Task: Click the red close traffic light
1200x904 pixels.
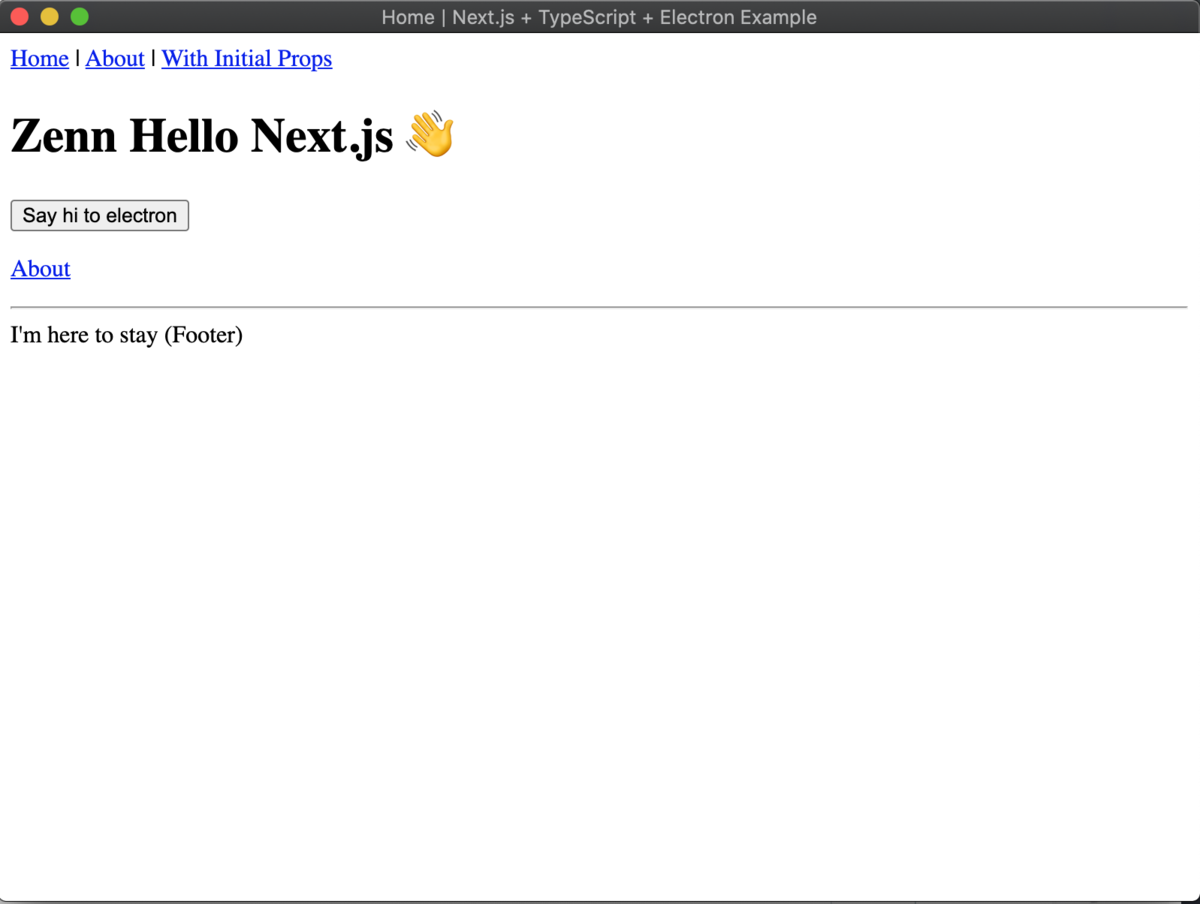Action: click(x=19, y=16)
